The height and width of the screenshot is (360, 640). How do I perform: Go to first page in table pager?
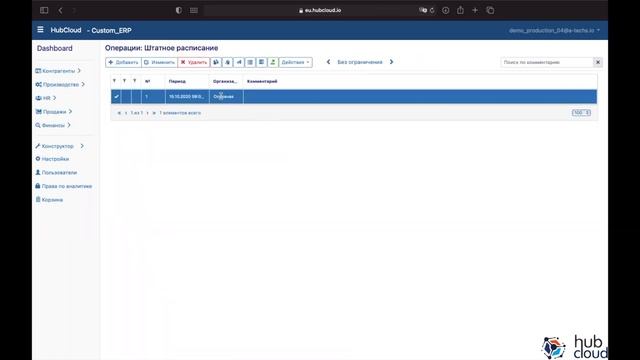click(x=119, y=113)
